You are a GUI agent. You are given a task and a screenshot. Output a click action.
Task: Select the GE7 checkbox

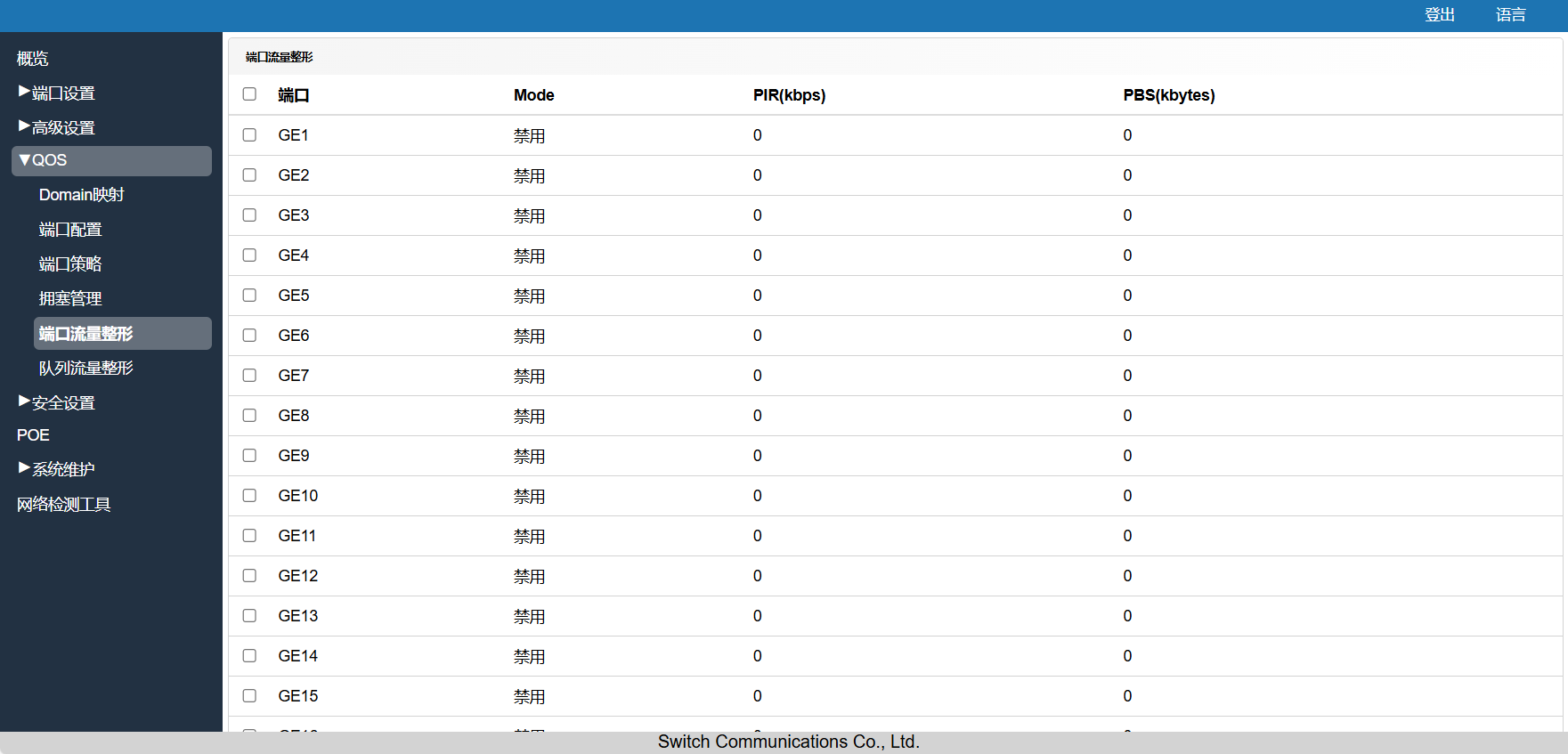[249, 376]
